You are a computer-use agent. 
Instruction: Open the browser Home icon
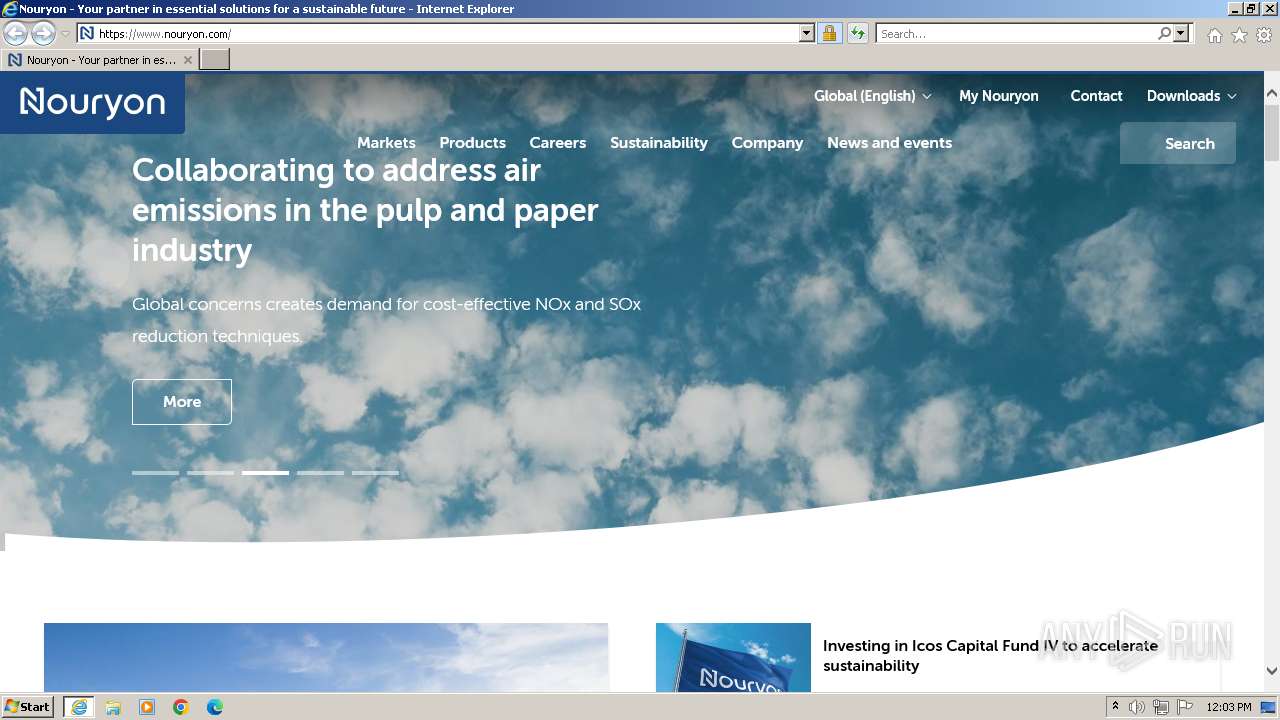point(1214,35)
